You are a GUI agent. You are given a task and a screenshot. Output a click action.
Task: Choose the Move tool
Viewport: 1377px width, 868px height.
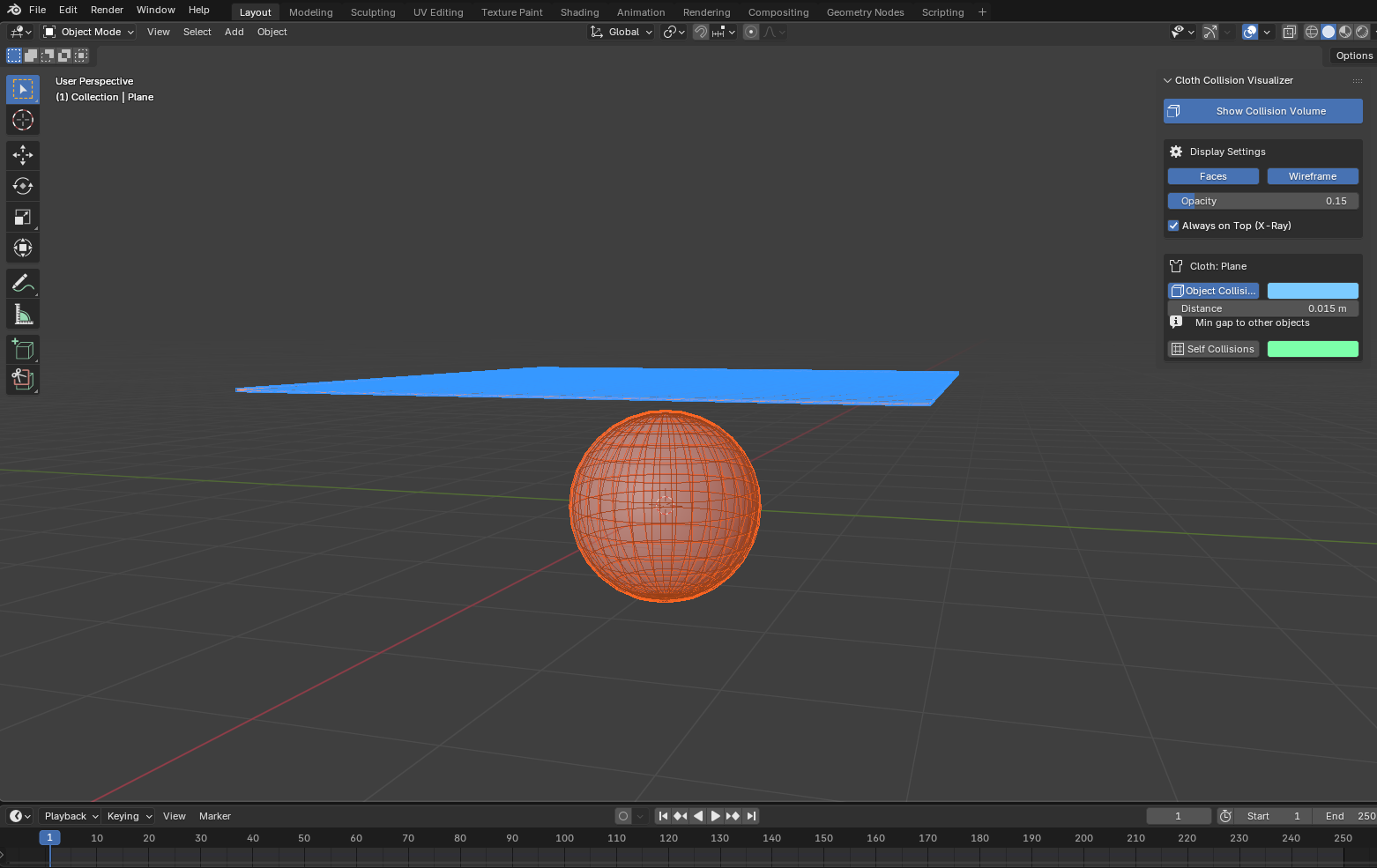pyautogui.click(x=23, y=155)
